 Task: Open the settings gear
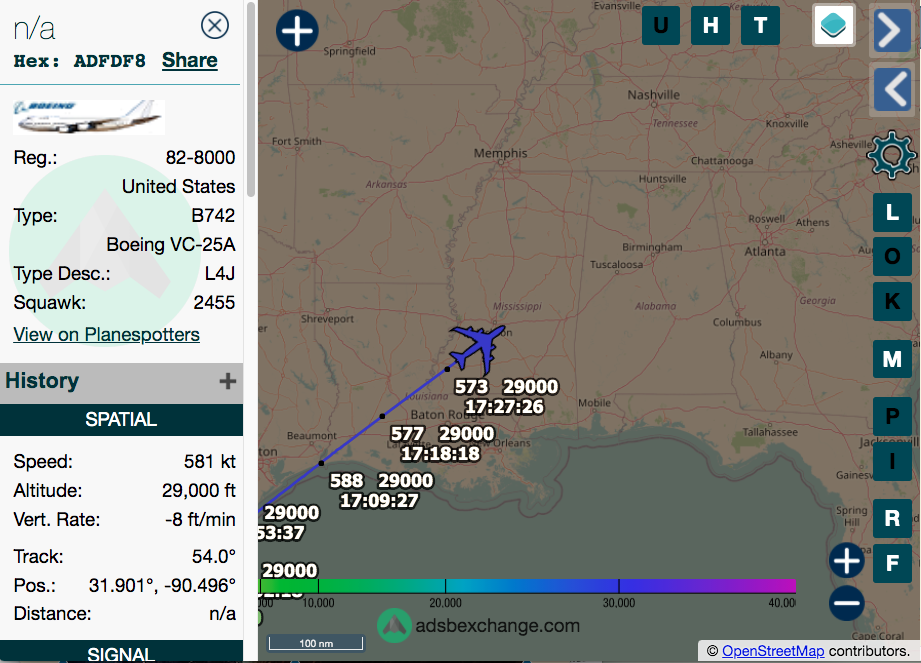(892, 155)
